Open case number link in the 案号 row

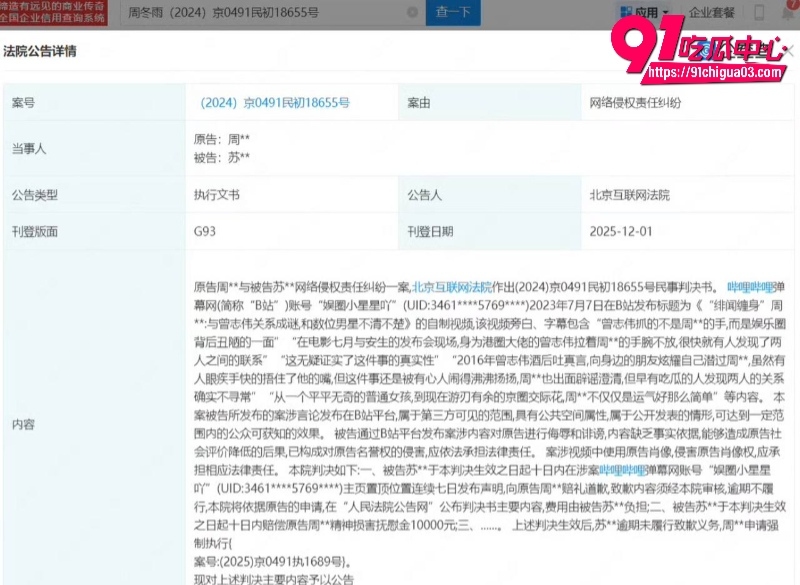point(275,103)
